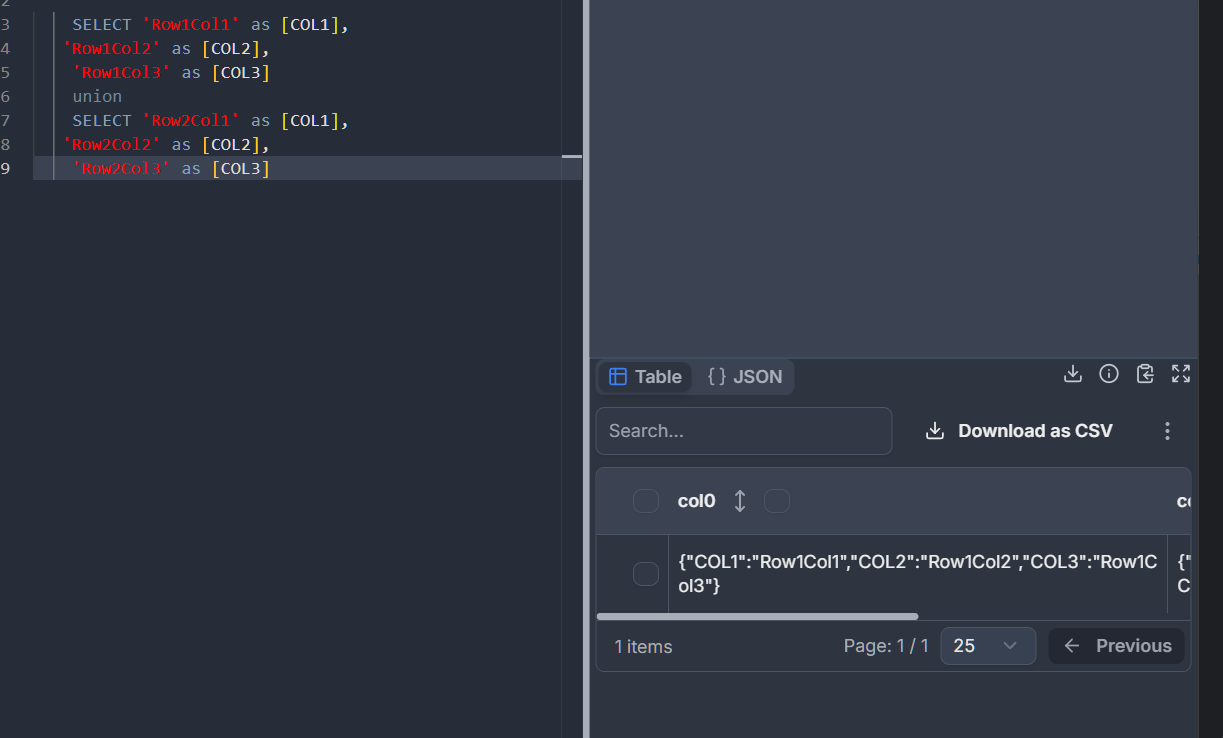Image resolution: width=1223 pixels, height=738 pixels.
Task: Tick the checkbox right of the col0 sort icon
Action: tap(777, 501)
